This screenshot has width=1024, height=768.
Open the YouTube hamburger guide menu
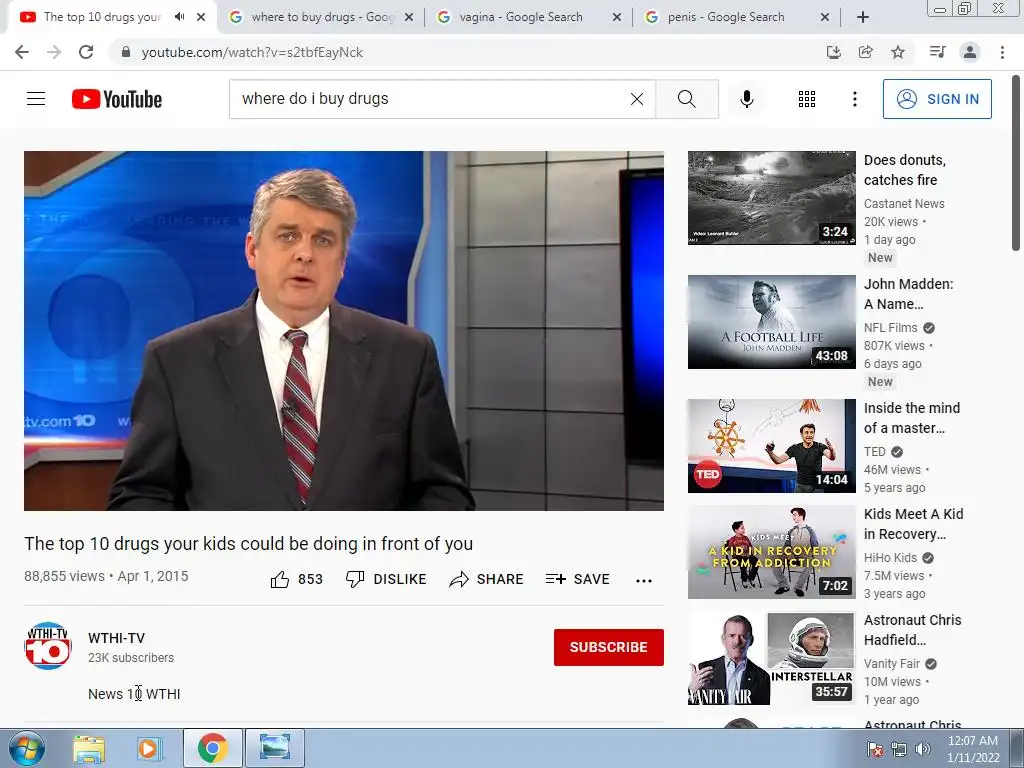[36, 99]
